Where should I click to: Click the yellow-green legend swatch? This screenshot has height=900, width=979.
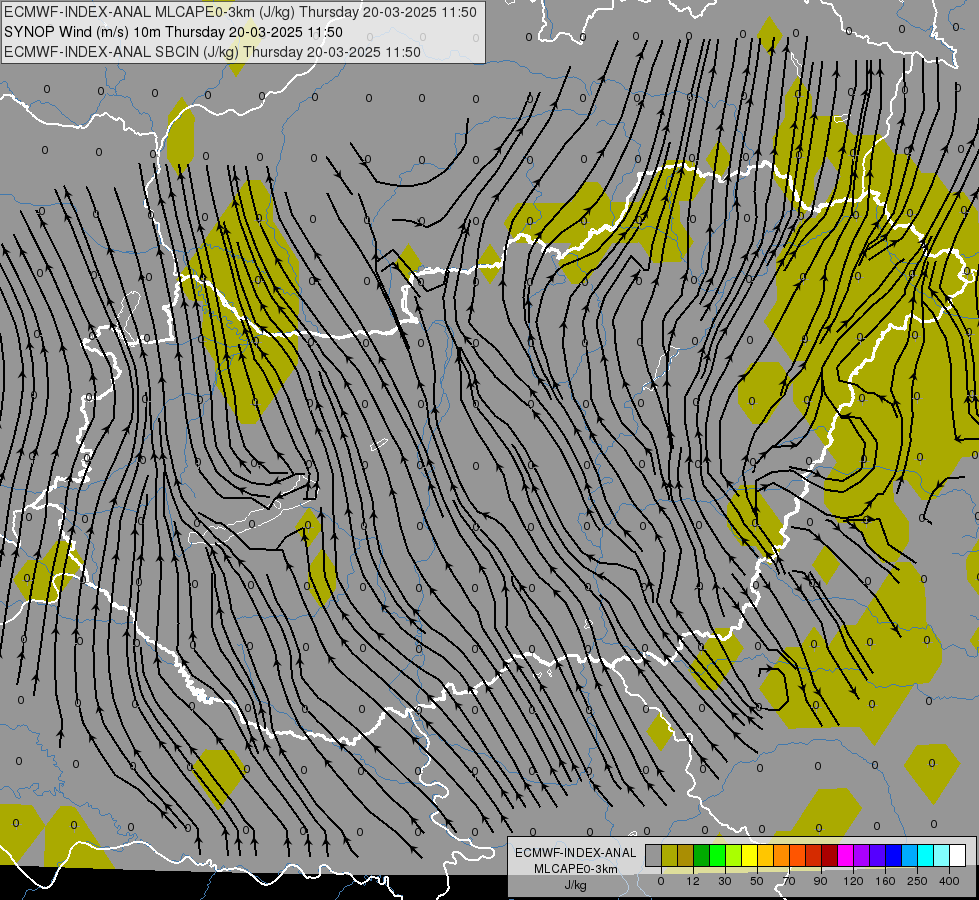[x=734, y=855]
